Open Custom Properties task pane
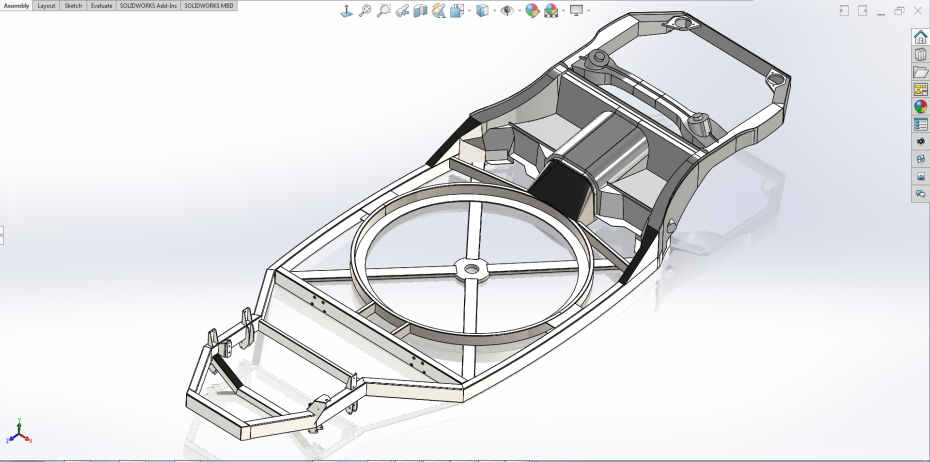Viewport: 930px width, 462px height. click(920, 125)
